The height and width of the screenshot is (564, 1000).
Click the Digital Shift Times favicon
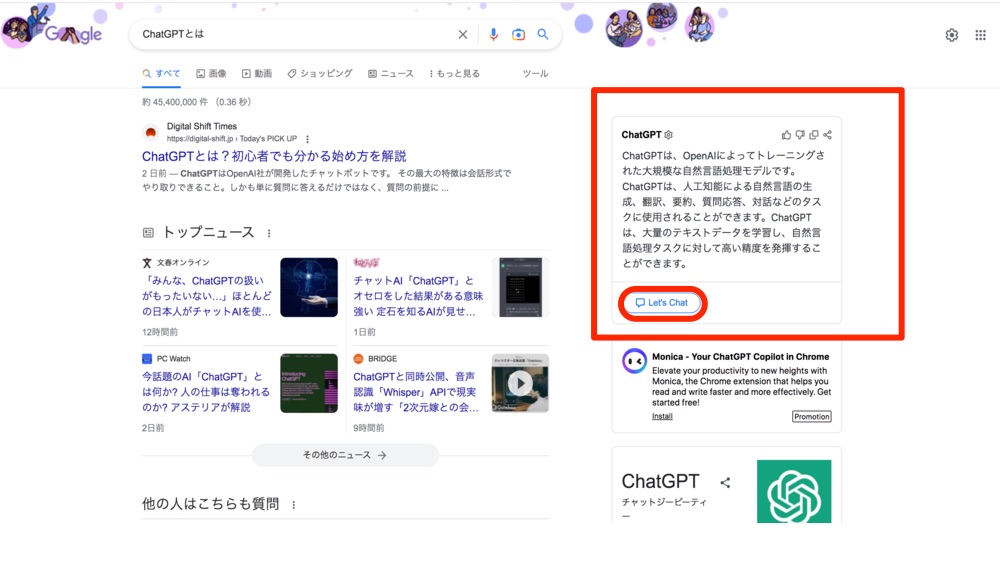click(151, 133)
